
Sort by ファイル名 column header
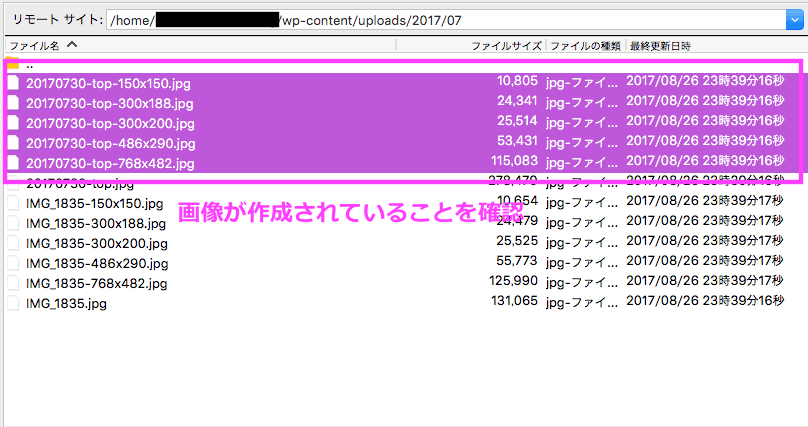(36, 46)
